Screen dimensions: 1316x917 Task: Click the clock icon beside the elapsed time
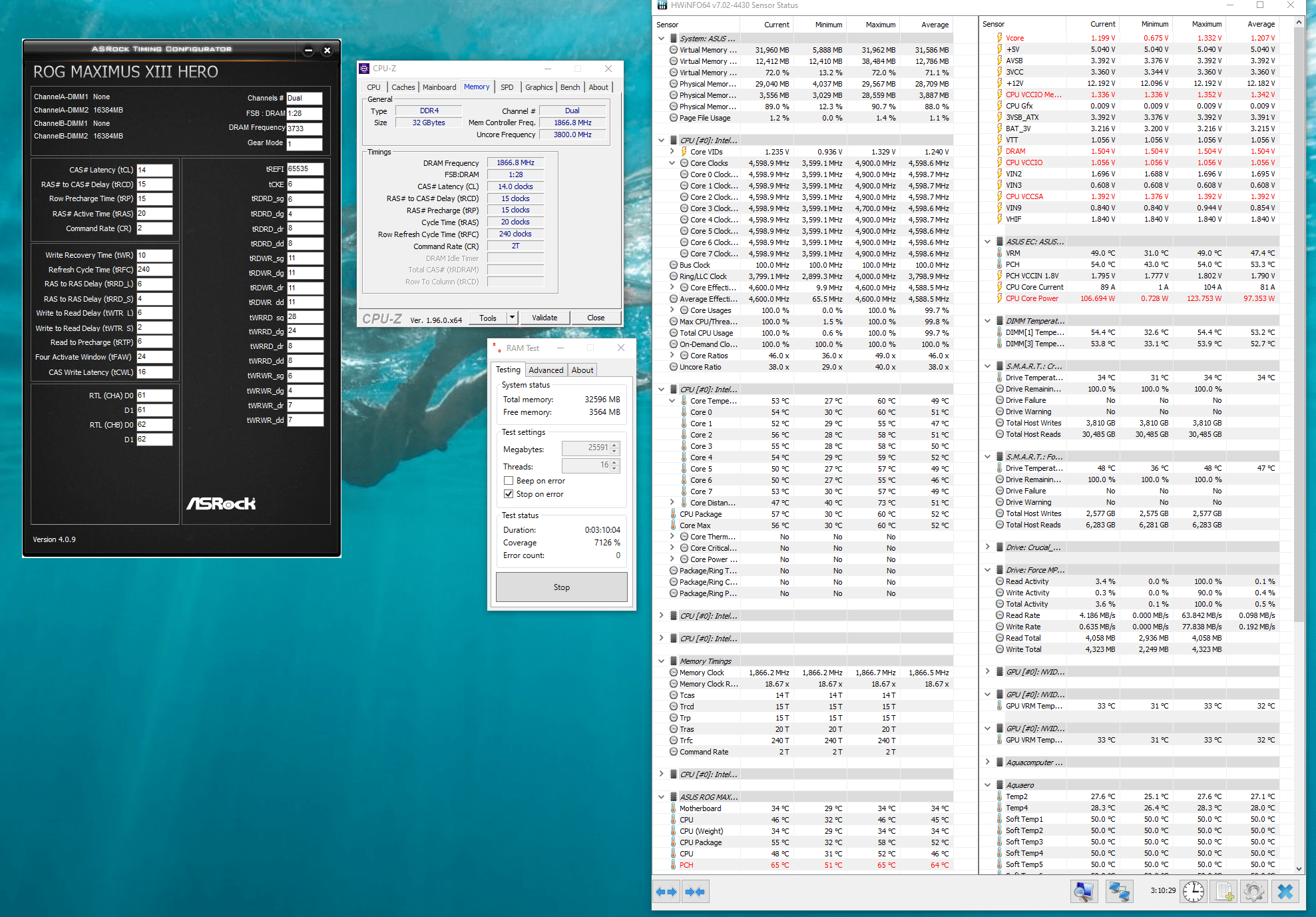[x=1193, y=892]
